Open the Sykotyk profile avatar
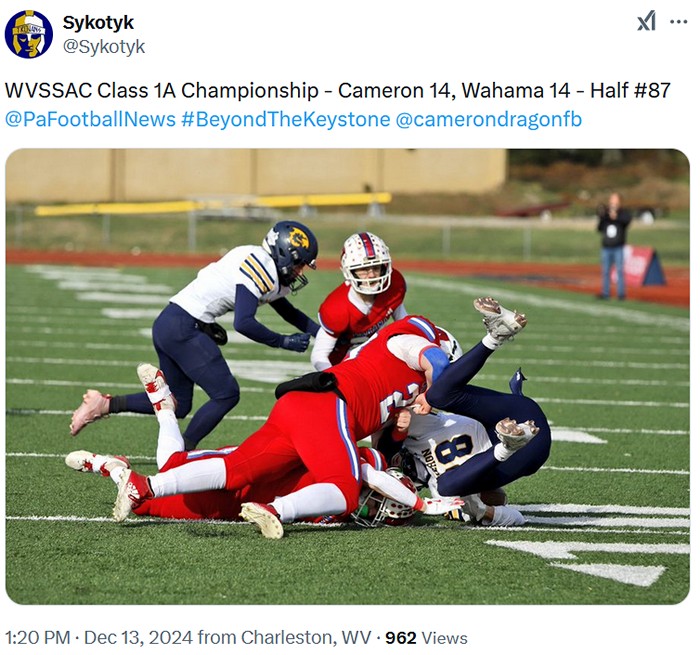Viewport: 700px width, 655px height. click(29, 34)
